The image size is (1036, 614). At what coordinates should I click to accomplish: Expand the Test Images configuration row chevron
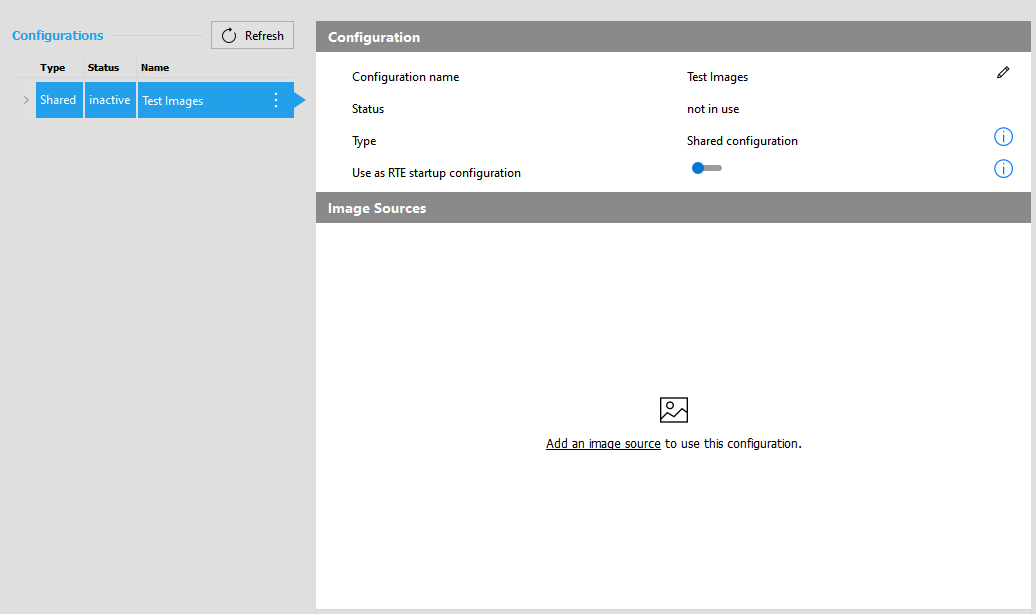click(26, 100)
